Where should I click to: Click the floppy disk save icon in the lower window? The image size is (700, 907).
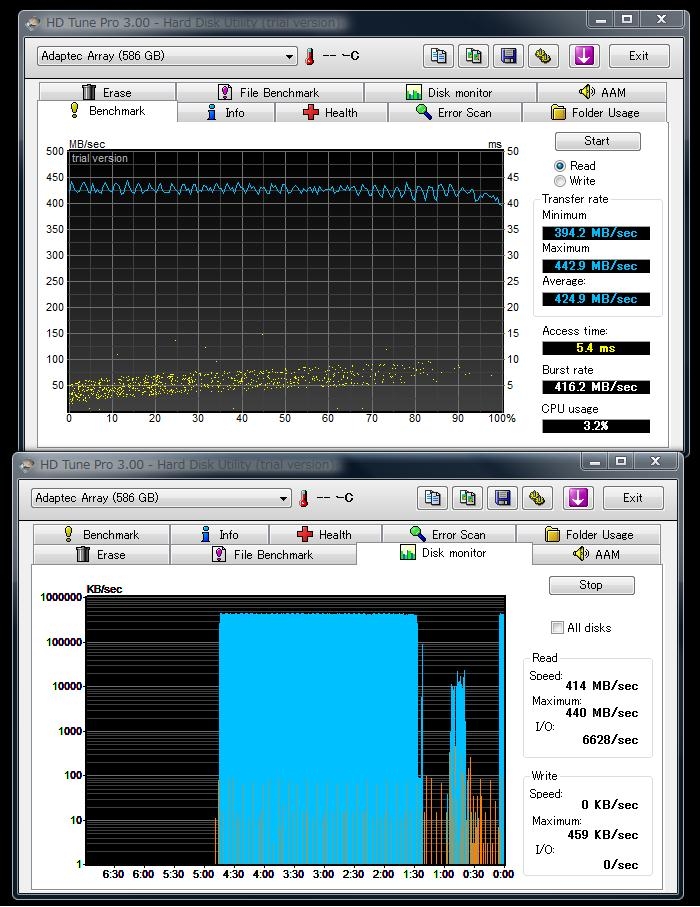503,497
